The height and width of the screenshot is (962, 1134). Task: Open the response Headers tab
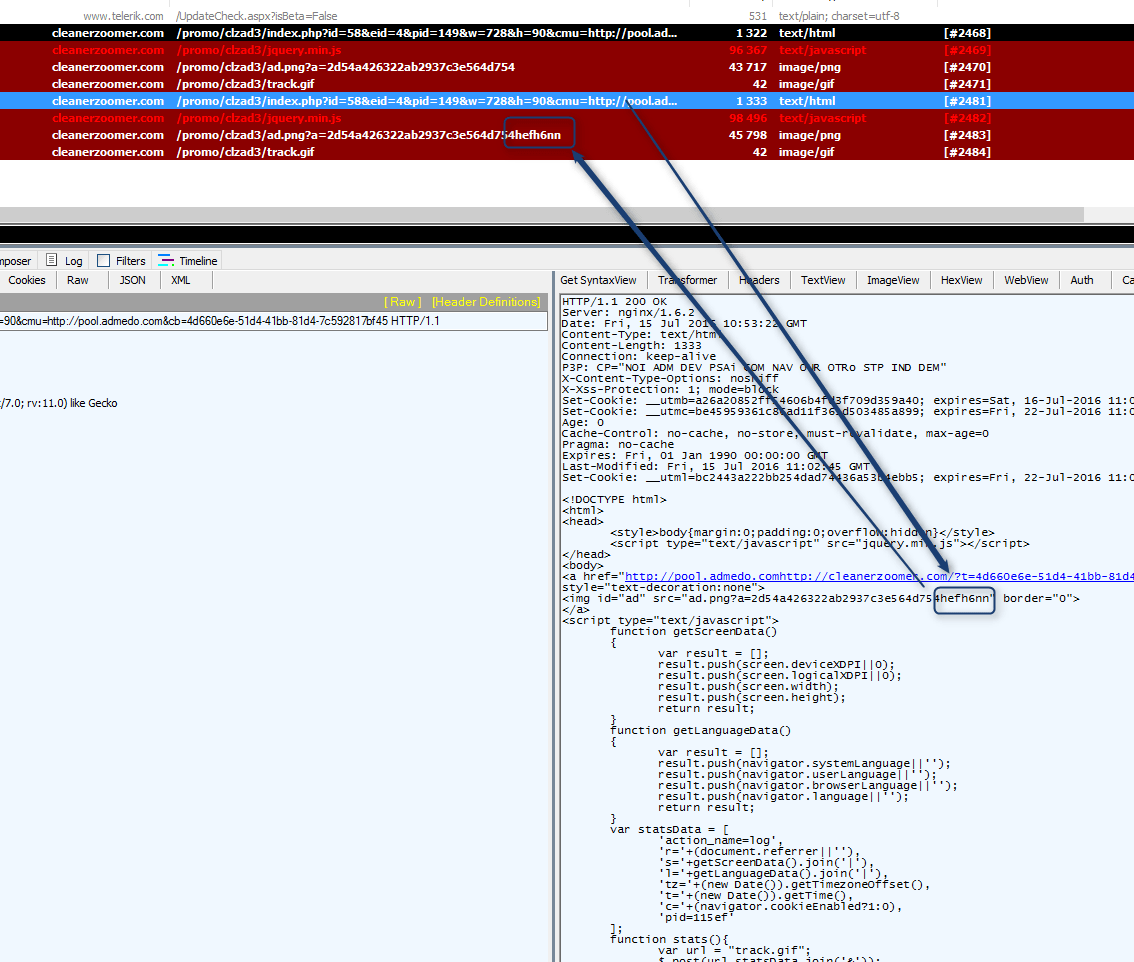click(x=759, y=280)
